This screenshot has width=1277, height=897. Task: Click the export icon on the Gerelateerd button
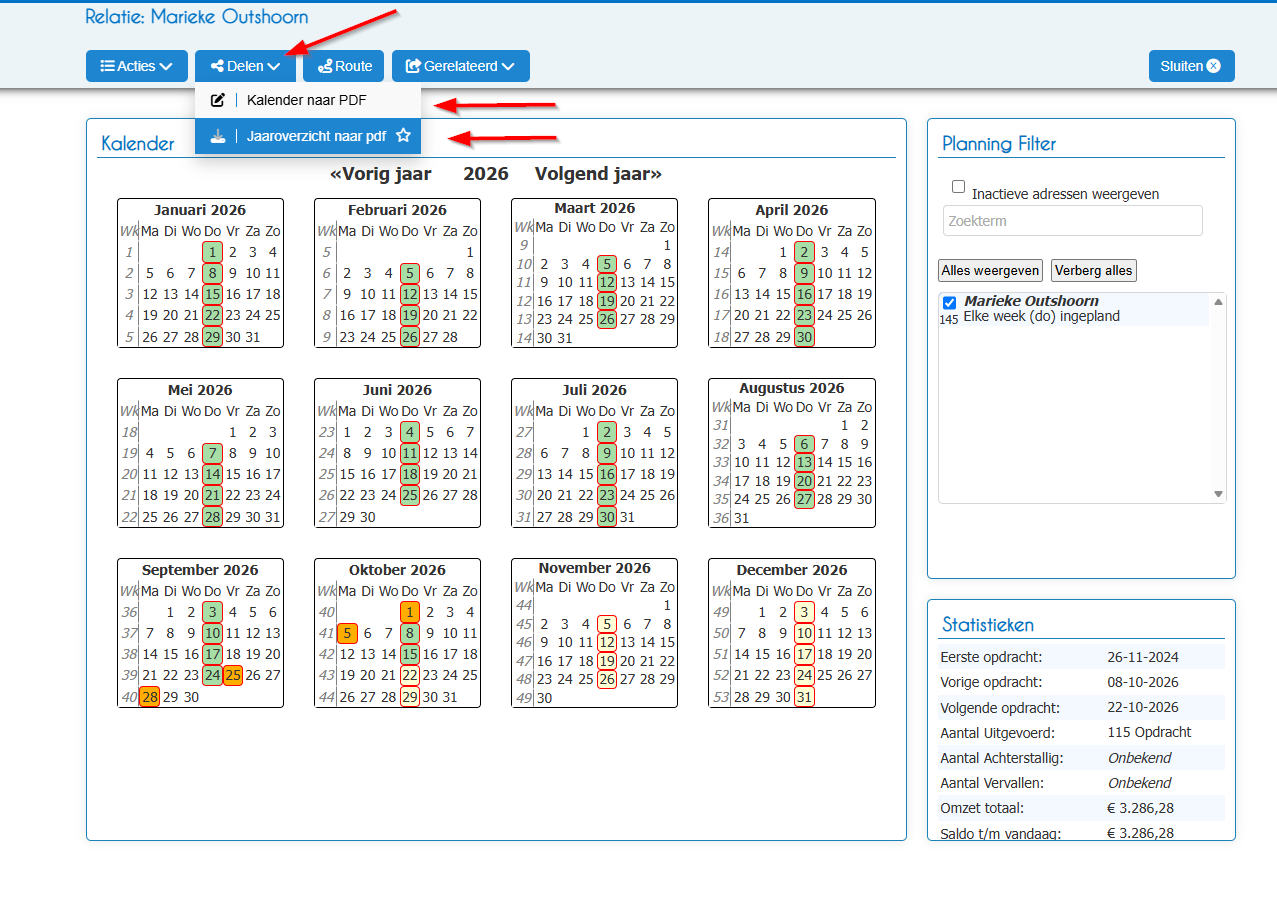413,67
